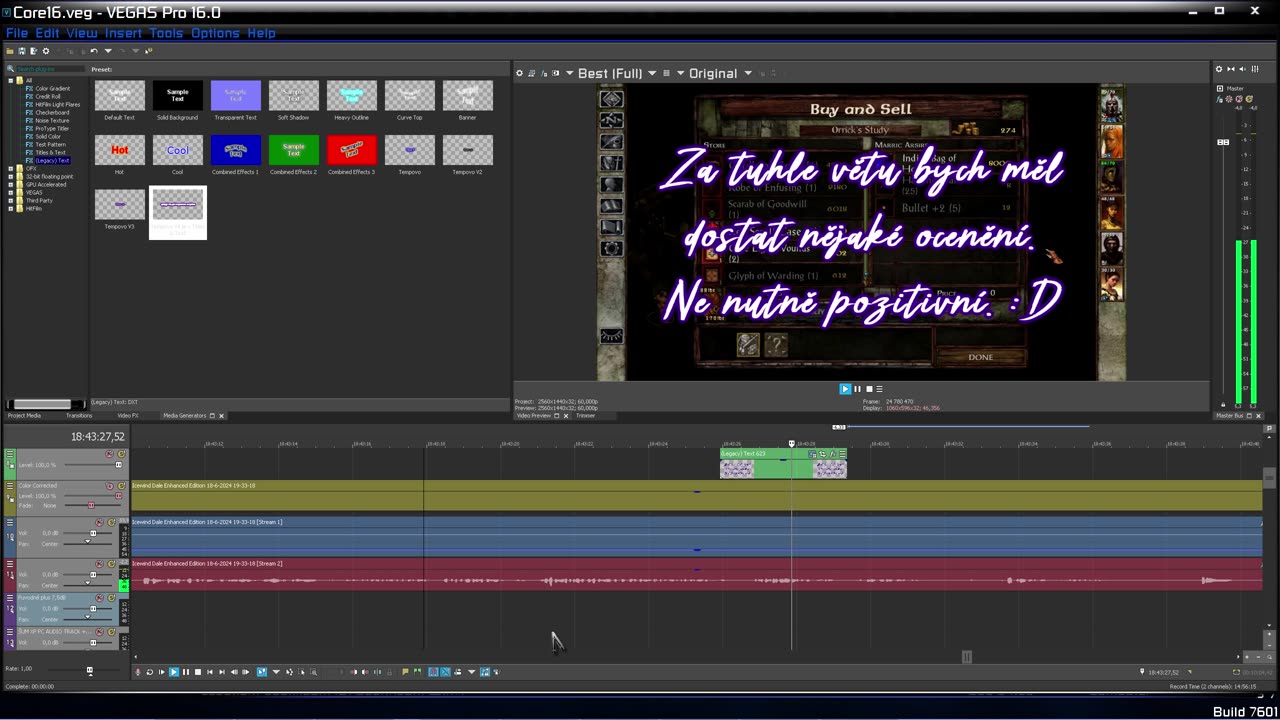This screenshot has width=1280, height=720.
Task: Expand the 32-bit floating point folder
Action: click(x=10, y=177)
